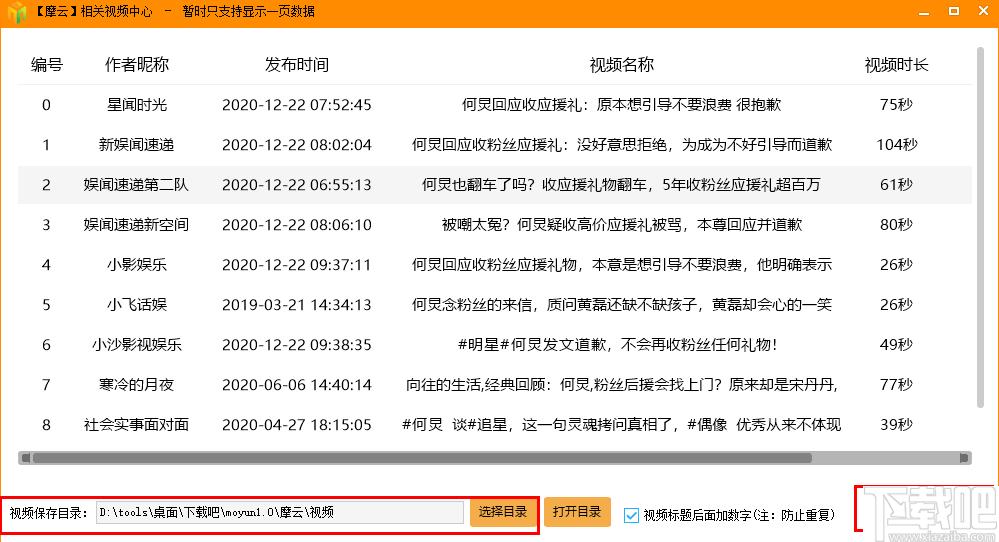Select video 何炅回应收粉丝应援礼物，本意是想引导
The width and height of the screenshot is (999, 542).
click(621, 265)
